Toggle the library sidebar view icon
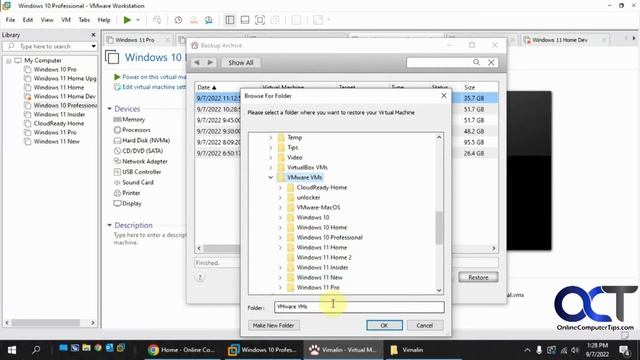 [230, 20]
